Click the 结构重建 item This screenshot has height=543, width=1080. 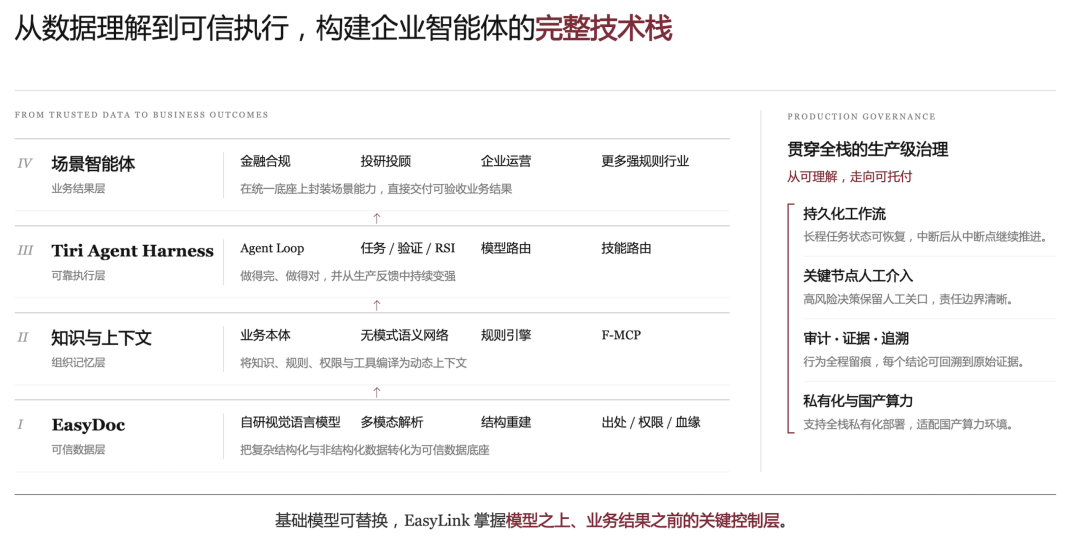[x=506, y=422]
